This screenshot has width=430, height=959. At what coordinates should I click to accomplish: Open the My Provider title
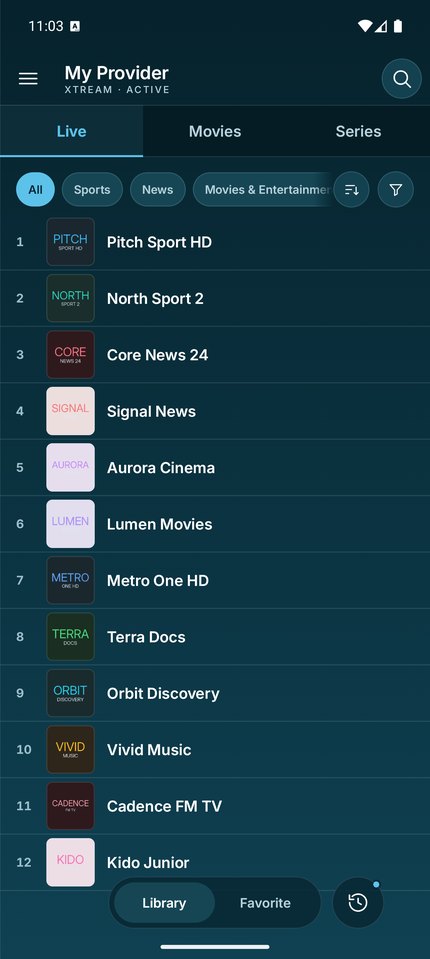(116, 73)
